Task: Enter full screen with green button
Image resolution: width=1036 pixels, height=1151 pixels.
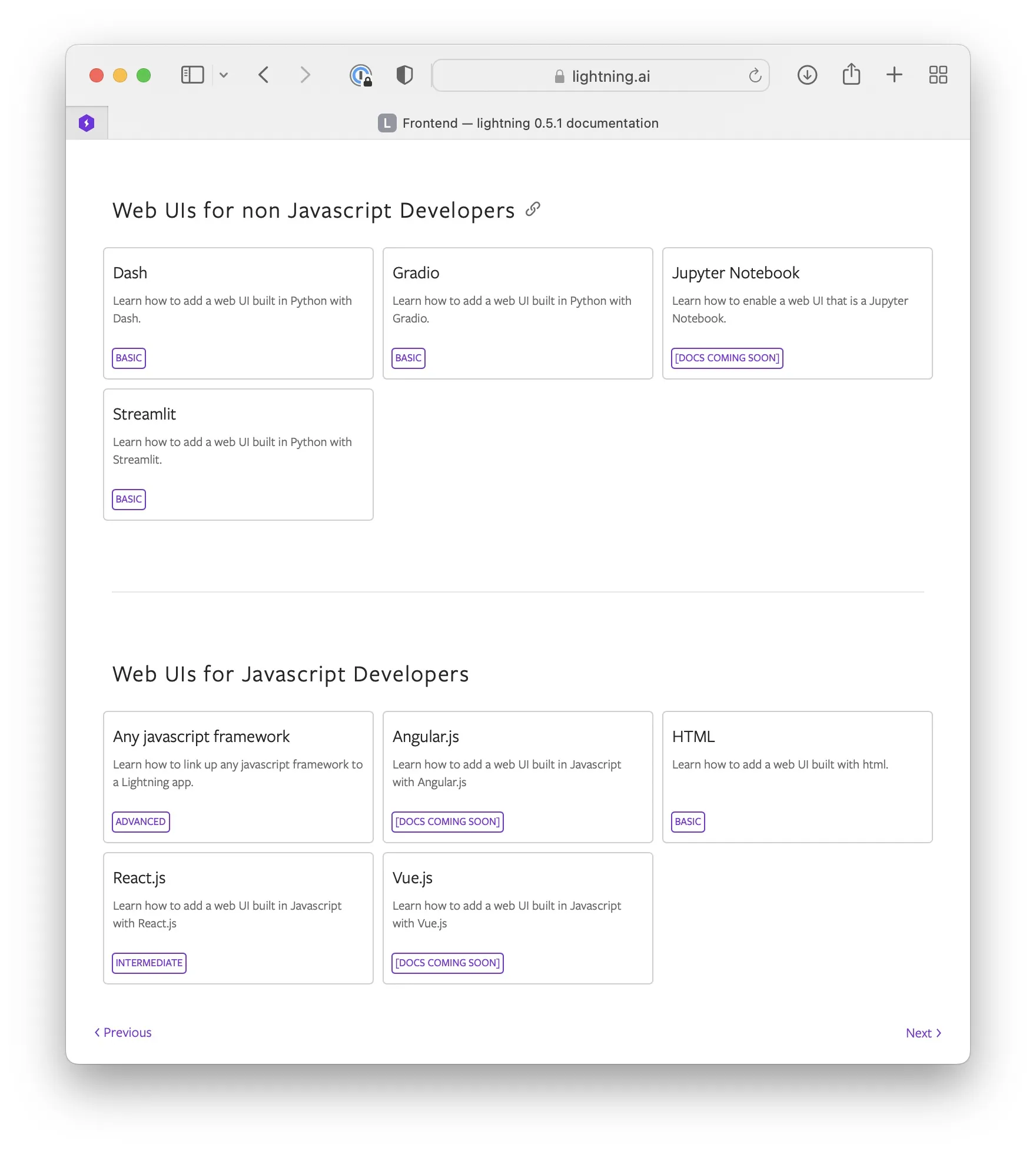Action: [x=144, y=75]
